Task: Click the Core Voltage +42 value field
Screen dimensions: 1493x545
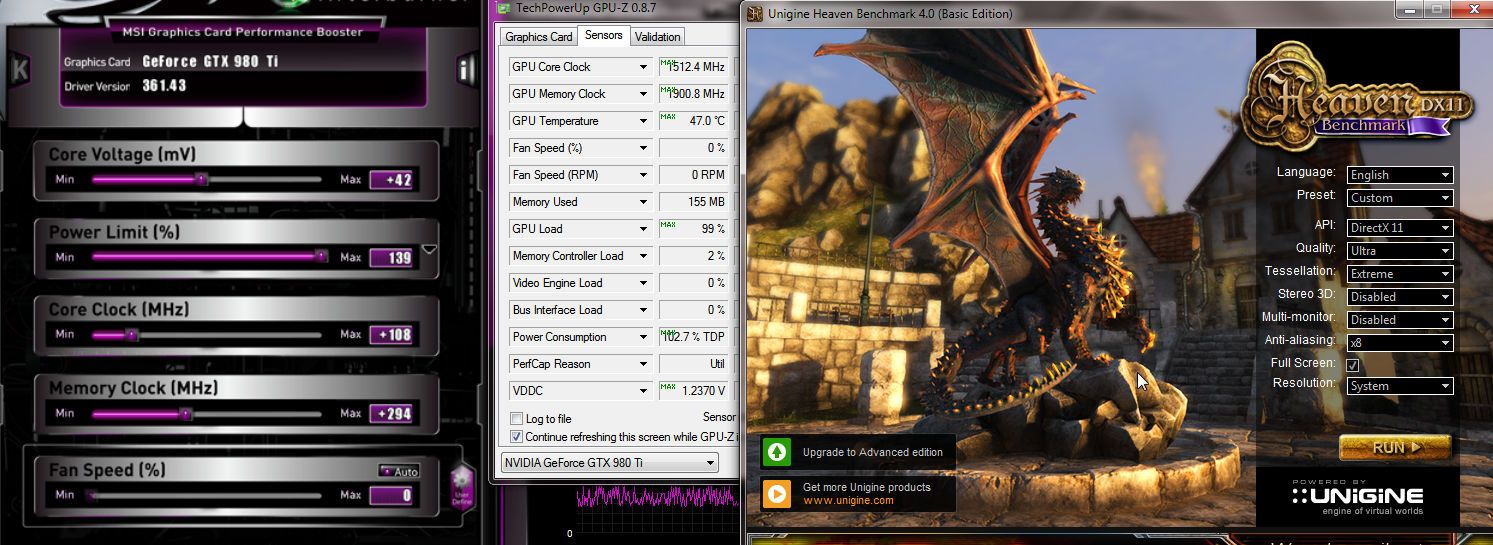Action: tap(391, 180)
